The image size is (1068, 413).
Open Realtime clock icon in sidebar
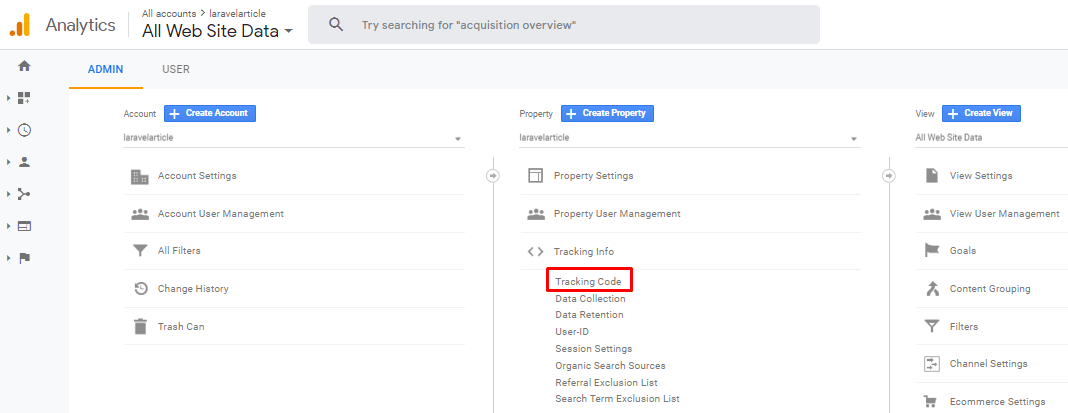24,130
